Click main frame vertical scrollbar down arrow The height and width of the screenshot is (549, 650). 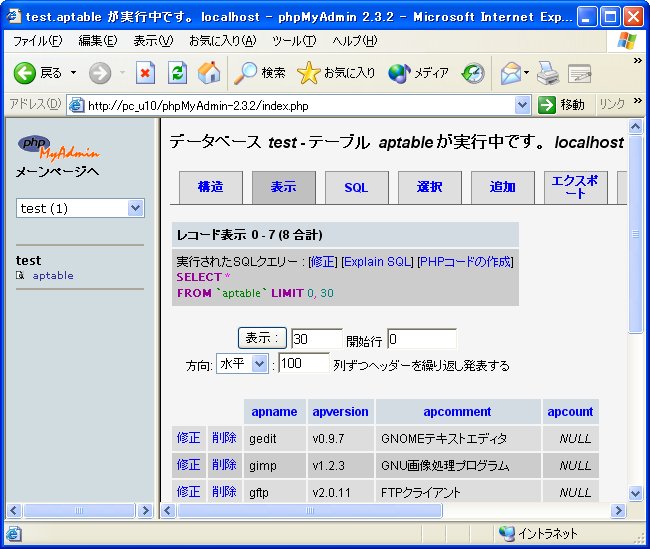(x=635, y=493)
